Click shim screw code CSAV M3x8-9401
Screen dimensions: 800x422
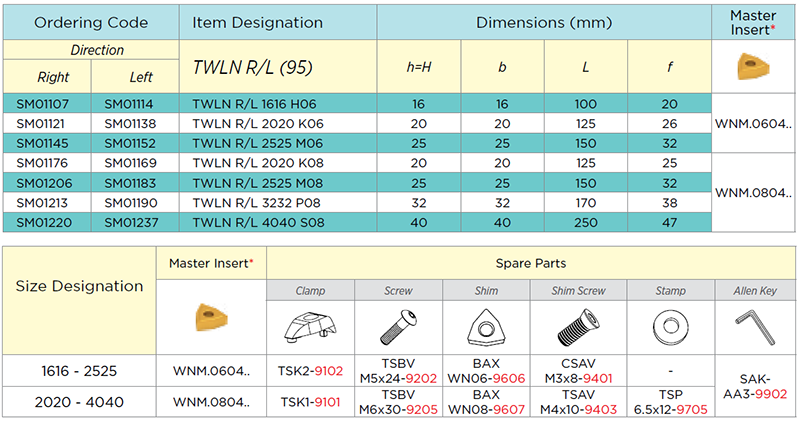(x=579, y=371)
